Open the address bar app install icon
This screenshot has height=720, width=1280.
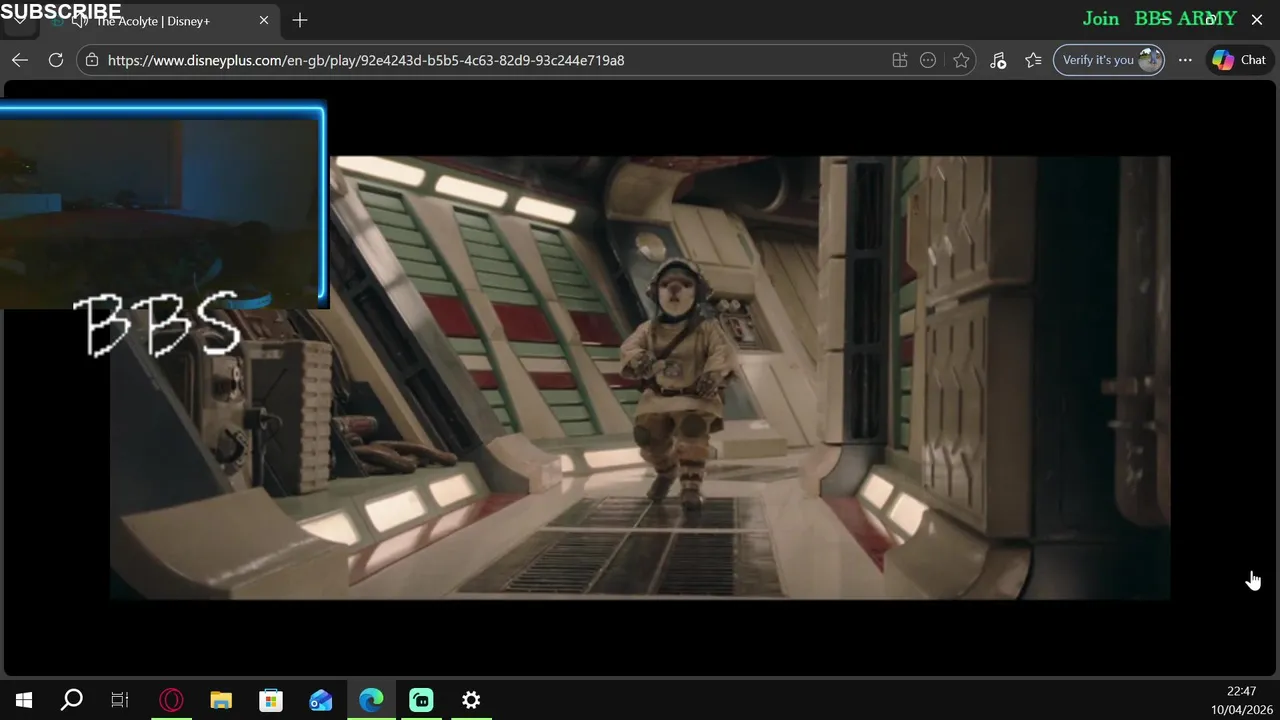point(900,60)
